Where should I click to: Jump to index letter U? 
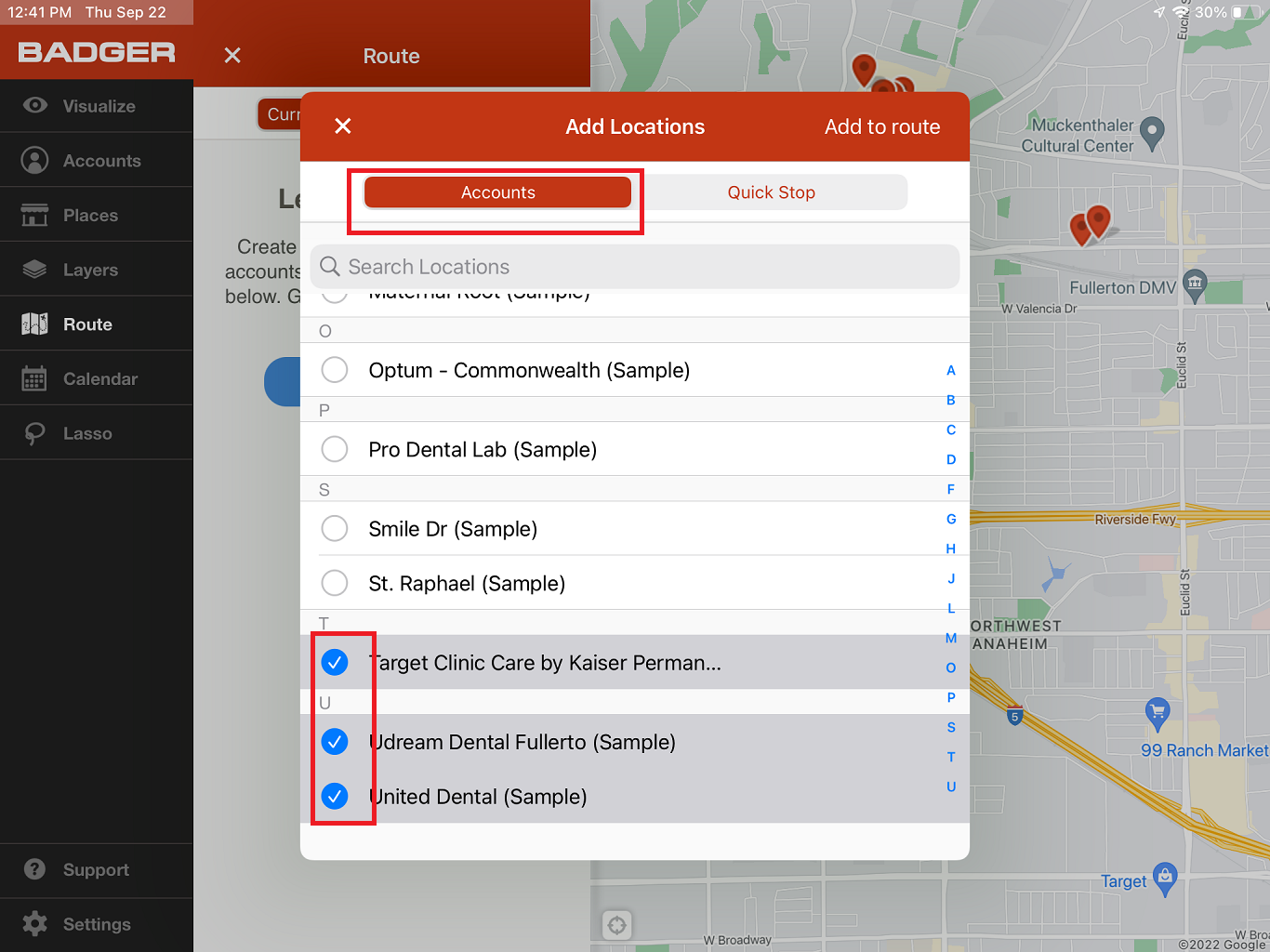coord(951,787)
